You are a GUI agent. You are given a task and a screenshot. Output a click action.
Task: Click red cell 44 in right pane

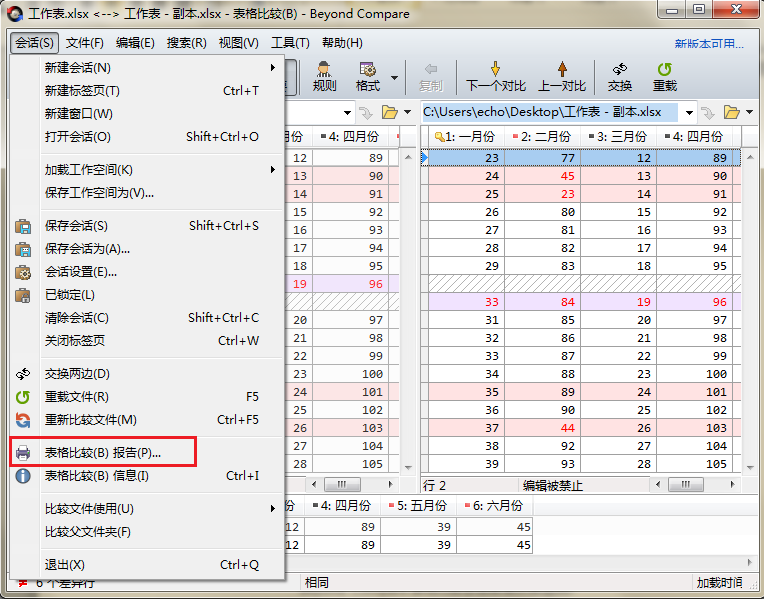click(542, 428)
